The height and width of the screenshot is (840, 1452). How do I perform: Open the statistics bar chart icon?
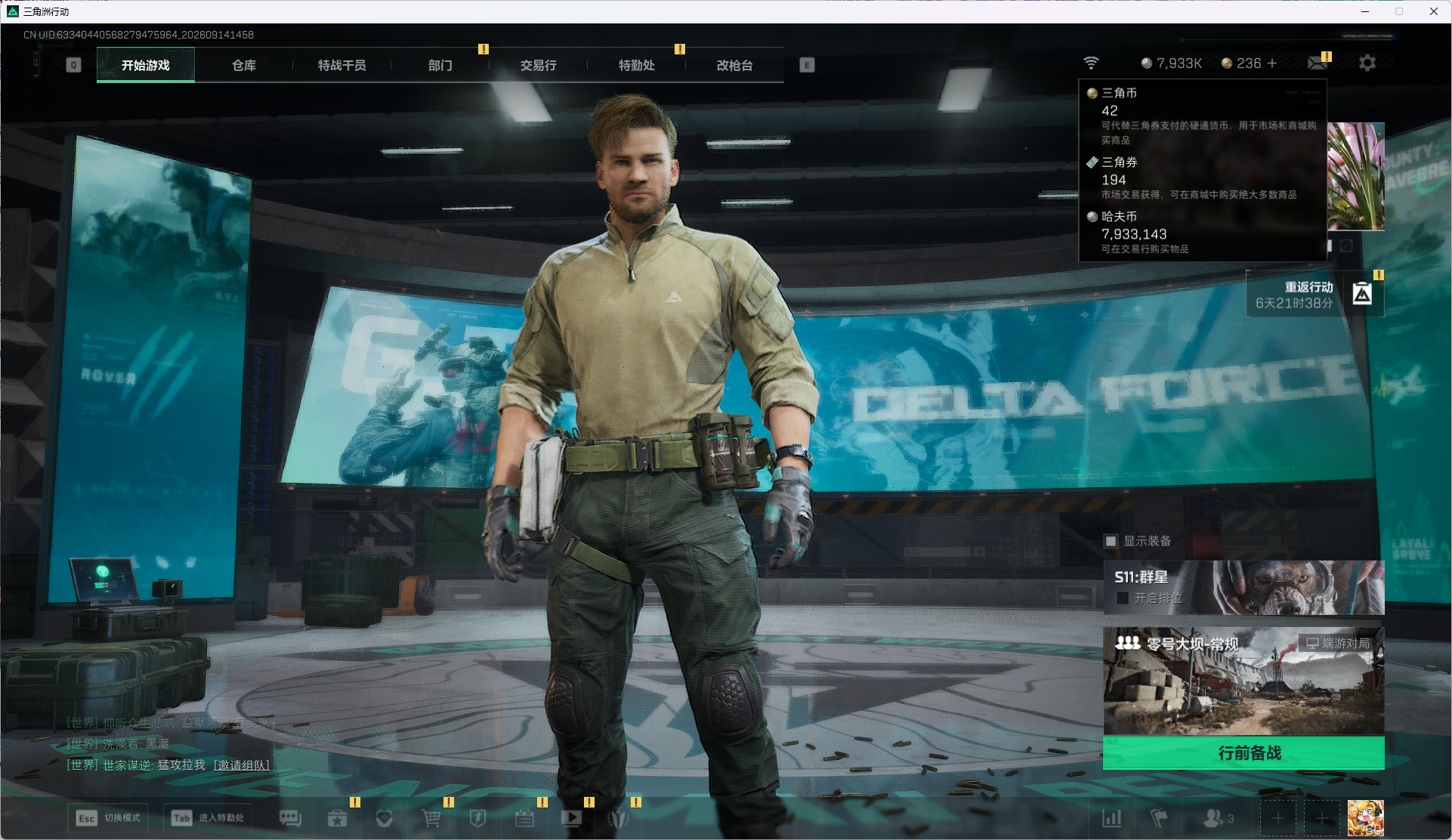[1112, 818]
